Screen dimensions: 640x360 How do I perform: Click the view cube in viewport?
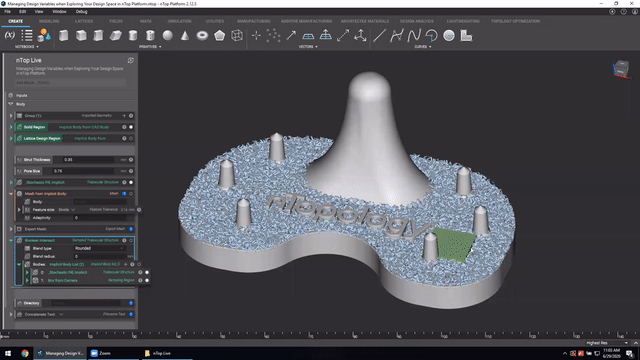[x=621, y=68]
